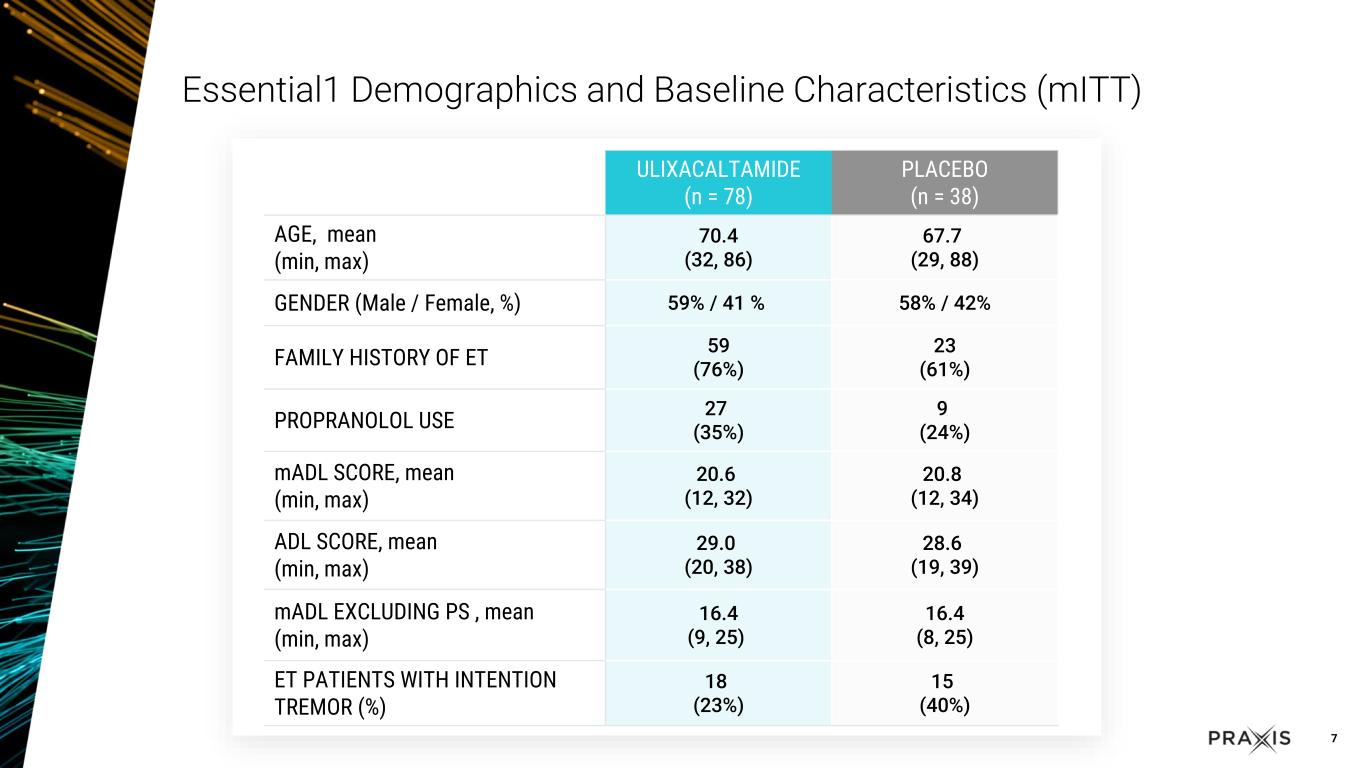
Task: Select the 58% / 42% placebo gender cell
Action: [944, 303]
